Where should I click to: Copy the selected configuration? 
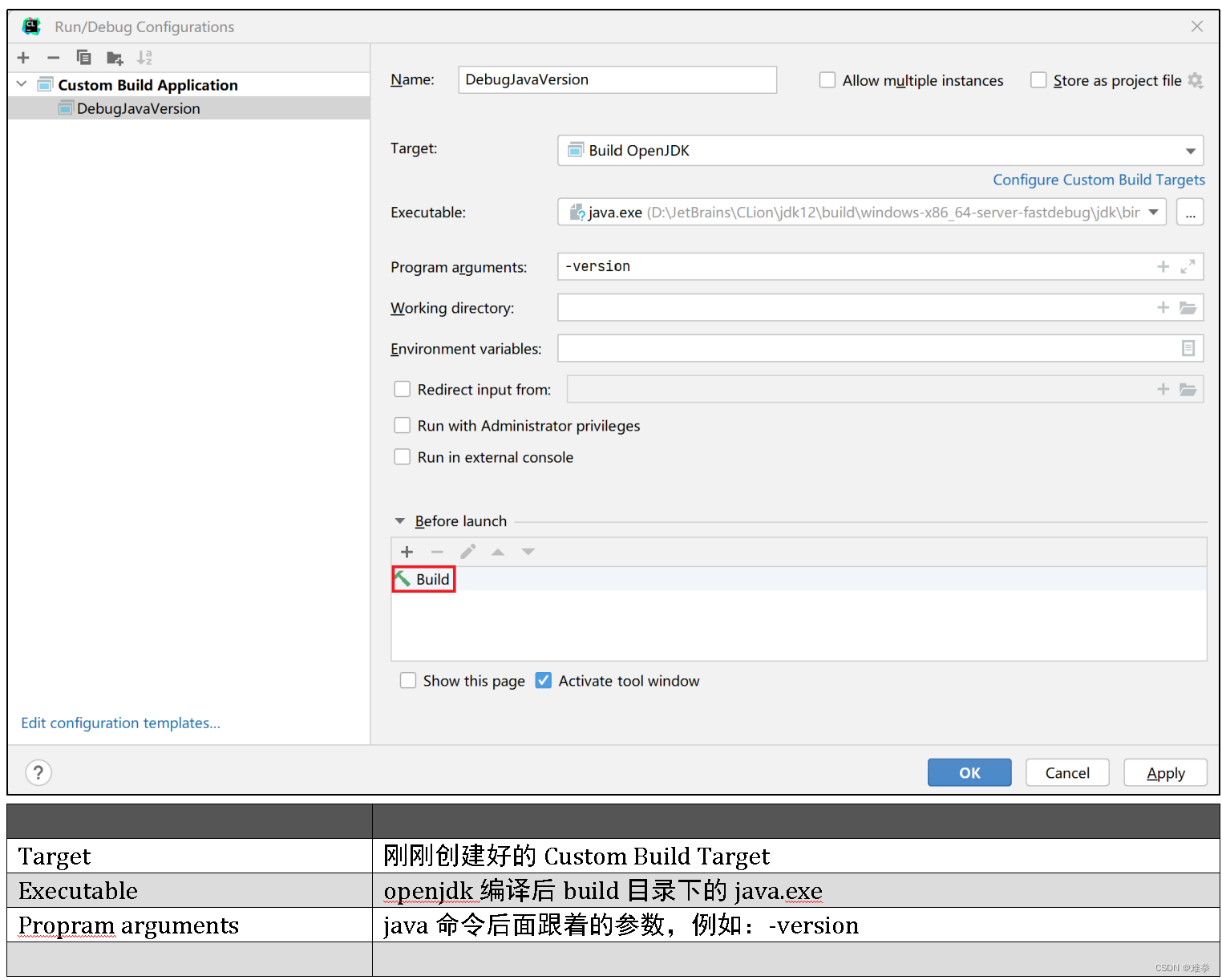coord(83,58)
